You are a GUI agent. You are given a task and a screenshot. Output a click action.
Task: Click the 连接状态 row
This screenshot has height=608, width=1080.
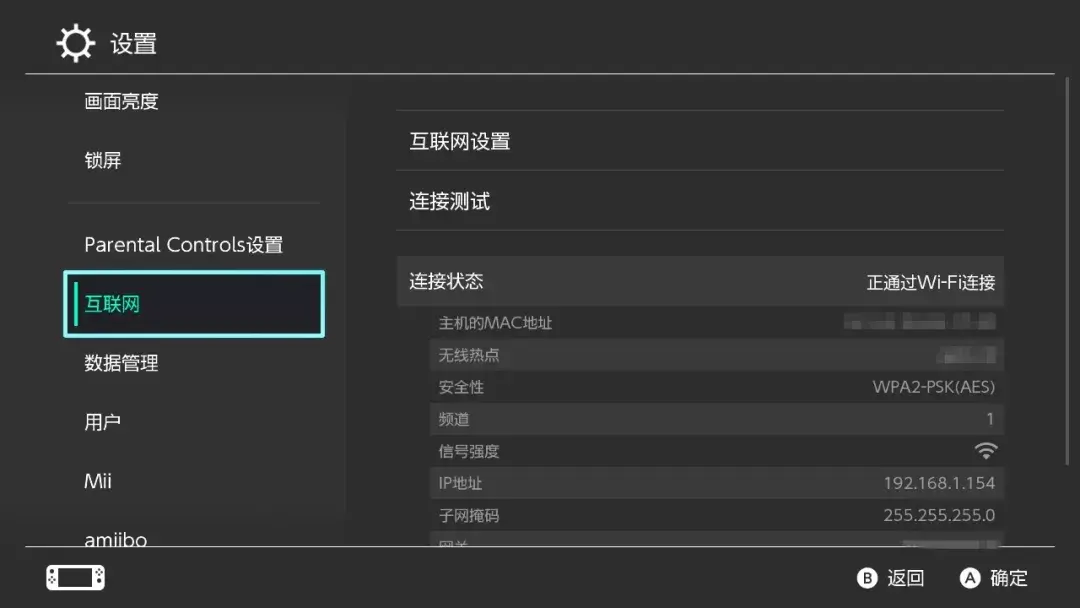click(700, 282)
